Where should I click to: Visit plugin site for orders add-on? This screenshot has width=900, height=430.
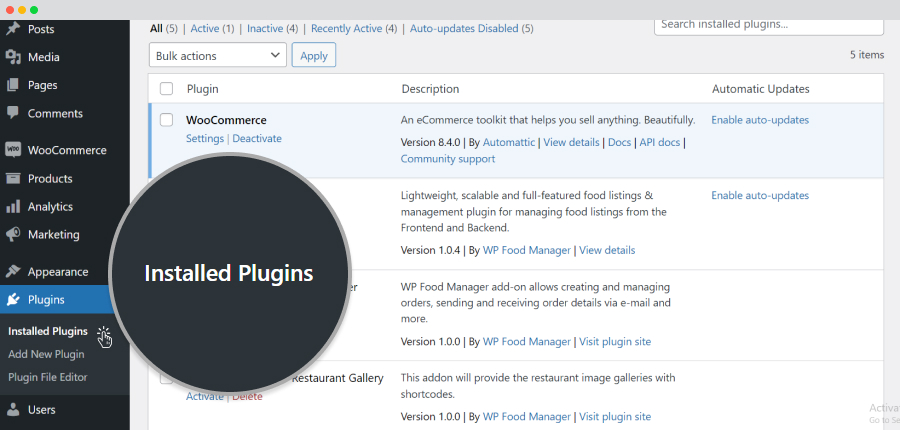(615, 342)
